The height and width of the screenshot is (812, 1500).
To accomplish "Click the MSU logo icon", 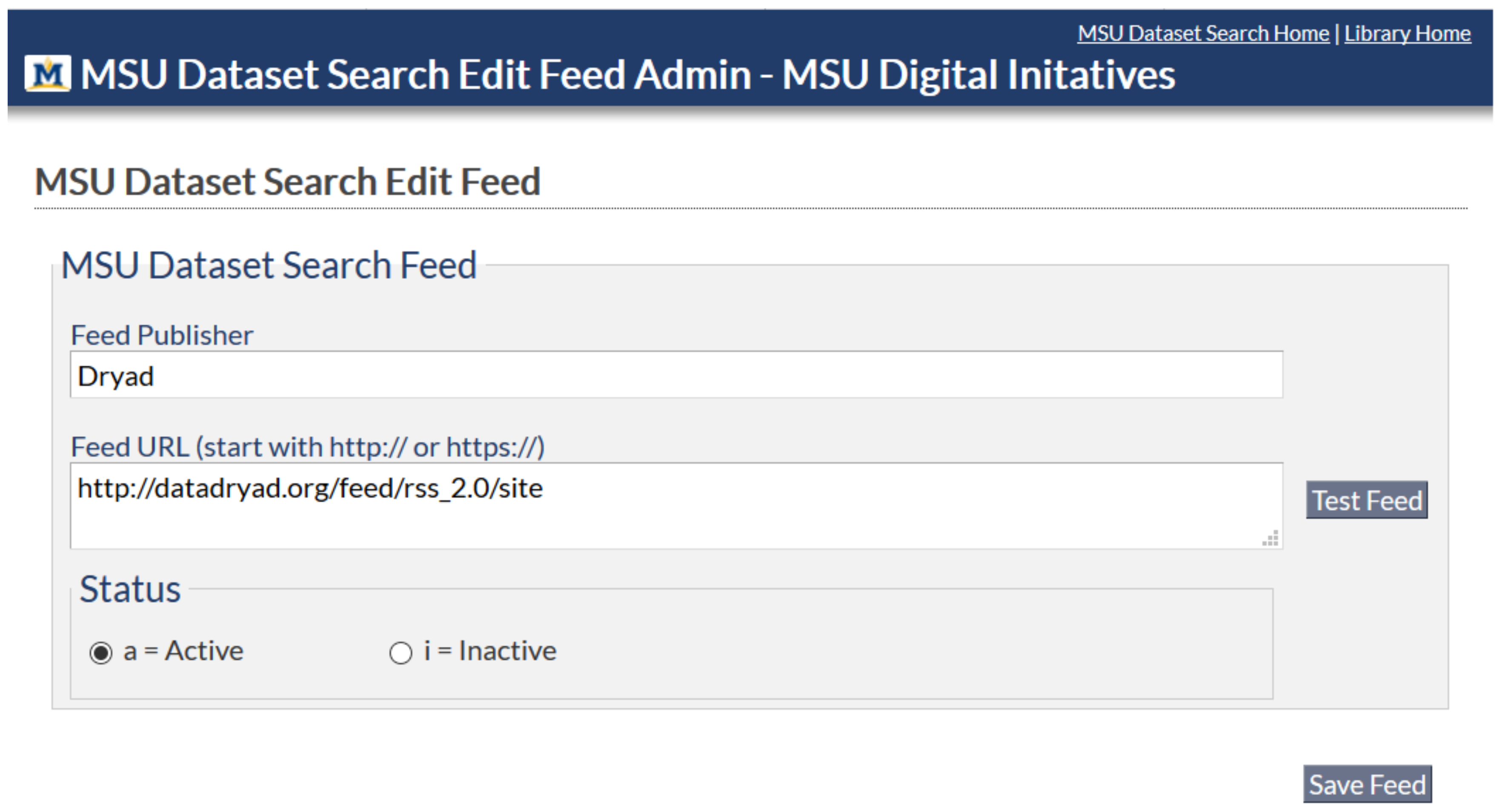I will click(x=48, y=74).
